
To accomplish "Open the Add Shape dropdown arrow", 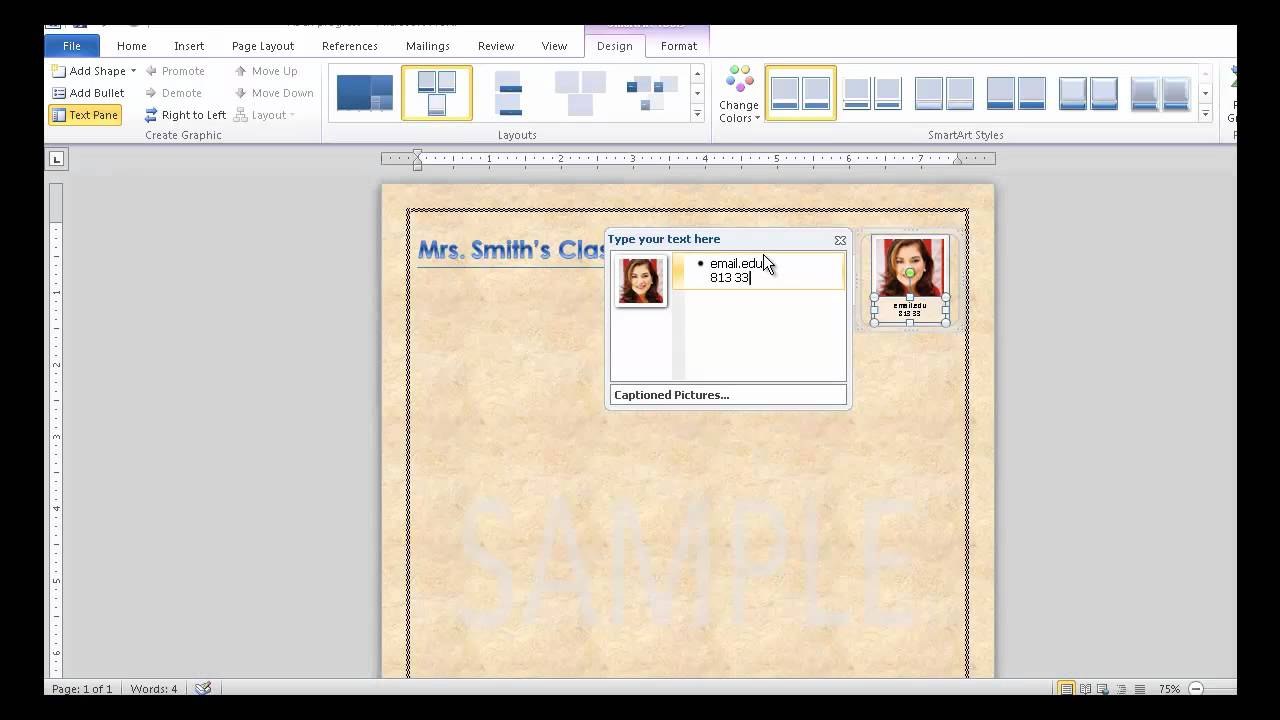I will click(133, 71).
